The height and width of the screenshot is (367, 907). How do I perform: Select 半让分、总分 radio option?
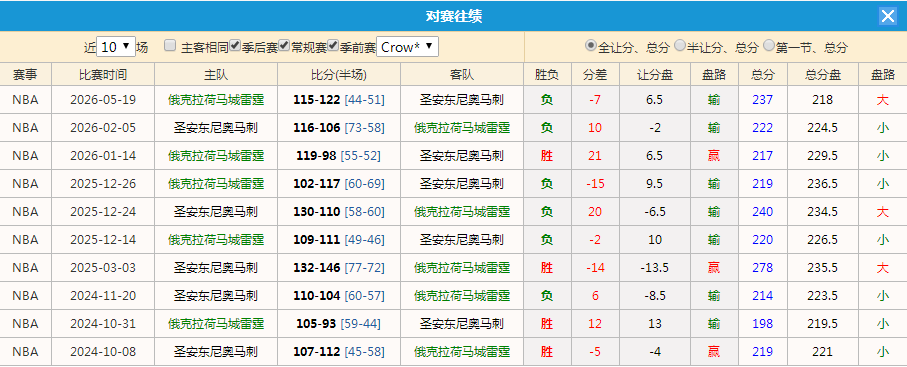click(680, 46)
